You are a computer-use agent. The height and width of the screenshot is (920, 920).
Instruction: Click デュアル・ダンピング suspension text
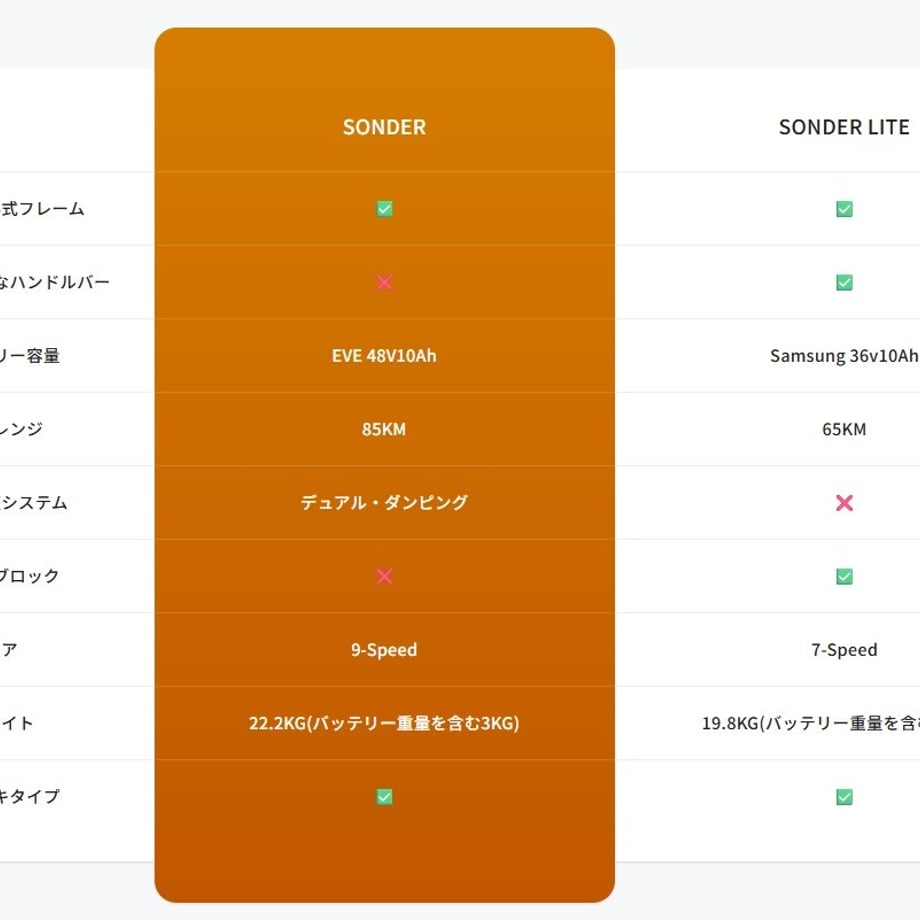click(x=384, y=502)
